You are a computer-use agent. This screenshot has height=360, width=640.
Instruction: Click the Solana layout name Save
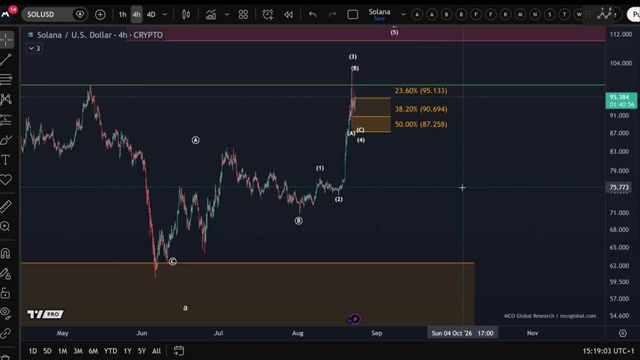pos(380,14)
